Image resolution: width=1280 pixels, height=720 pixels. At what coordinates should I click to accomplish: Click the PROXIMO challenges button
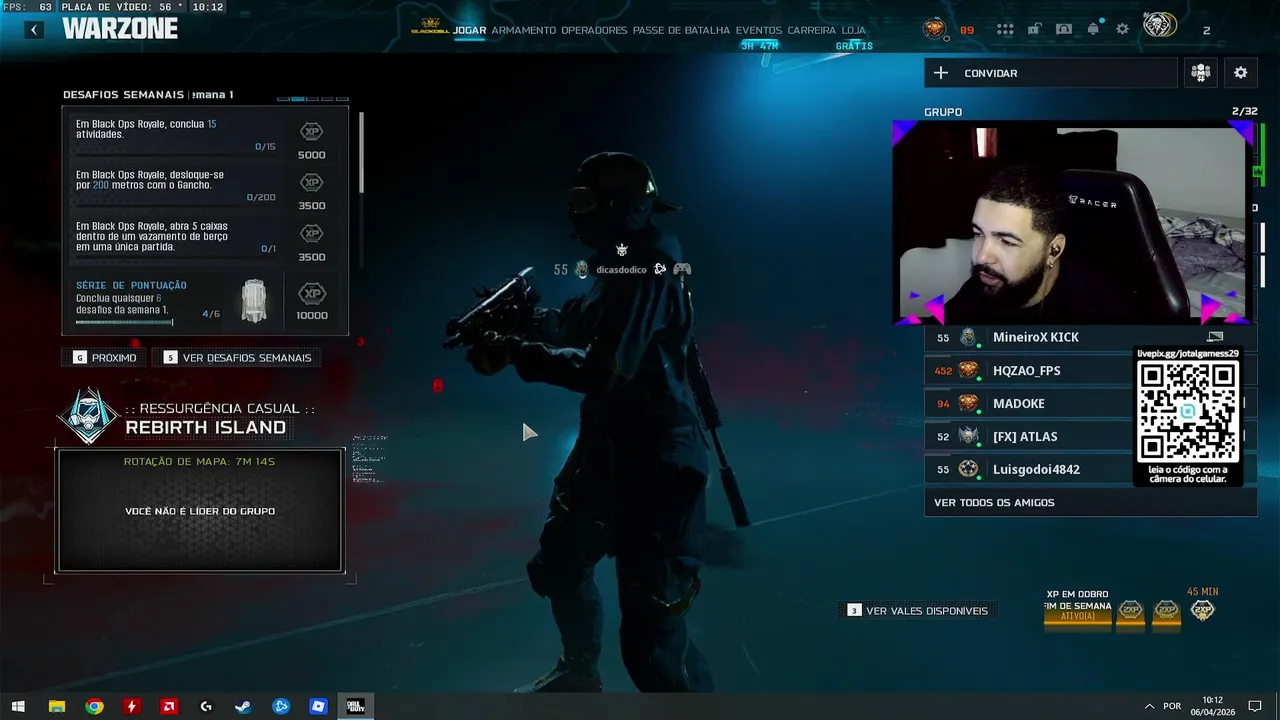pyautogui.click(x=104, y=357)
